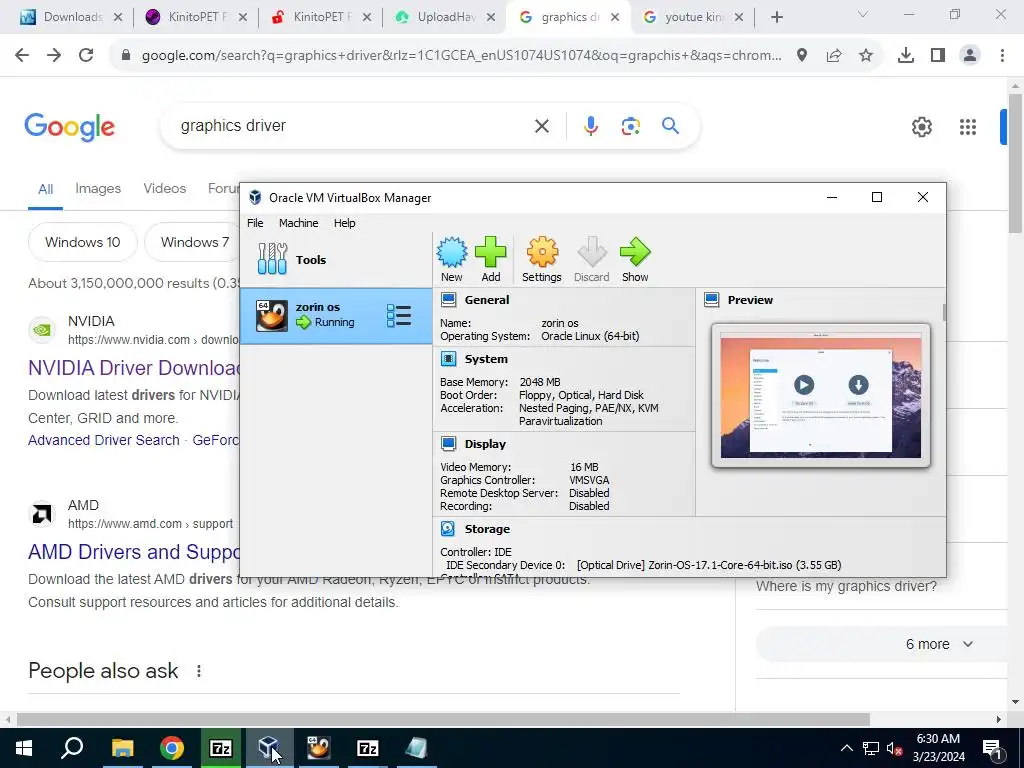Open the VirtualBox File menu

point(255,223)
